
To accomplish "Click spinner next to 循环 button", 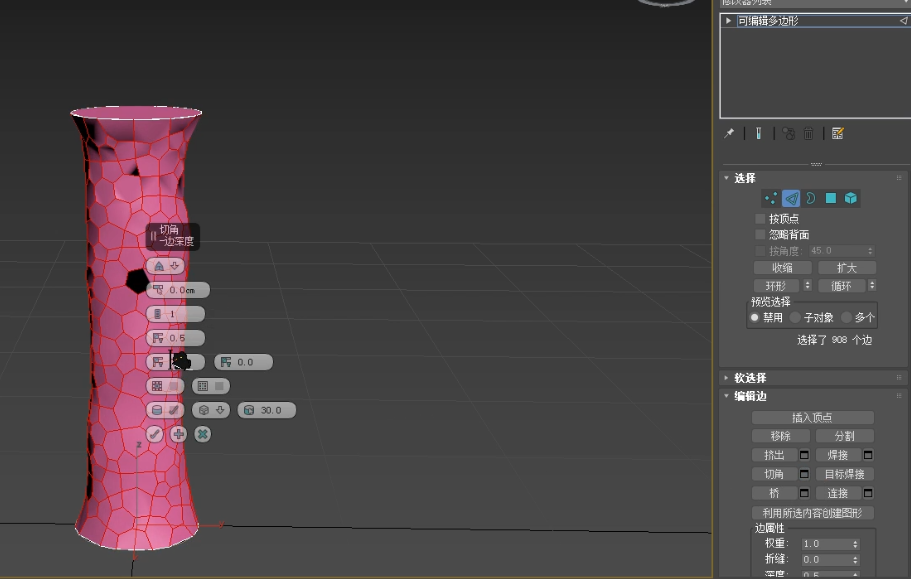I will tap(871, 286).
